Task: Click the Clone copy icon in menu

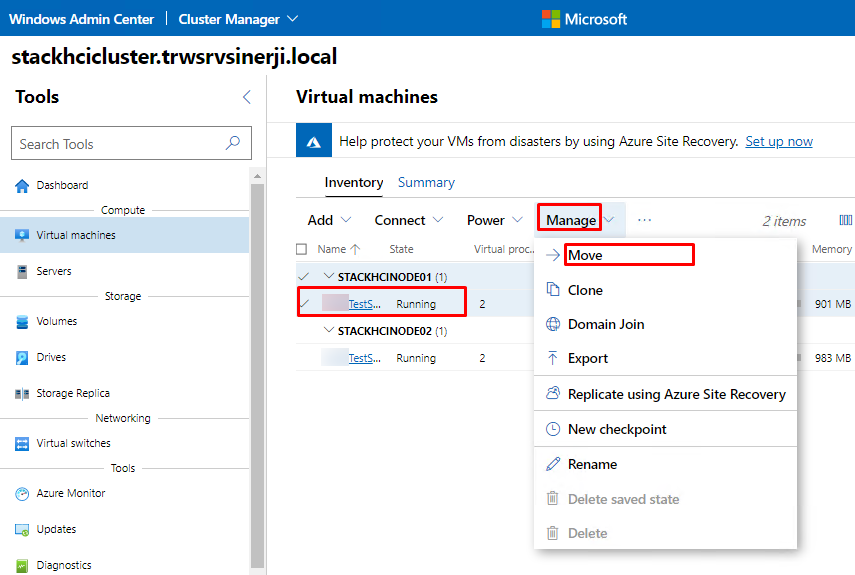Action: click(x=552, y=289)
